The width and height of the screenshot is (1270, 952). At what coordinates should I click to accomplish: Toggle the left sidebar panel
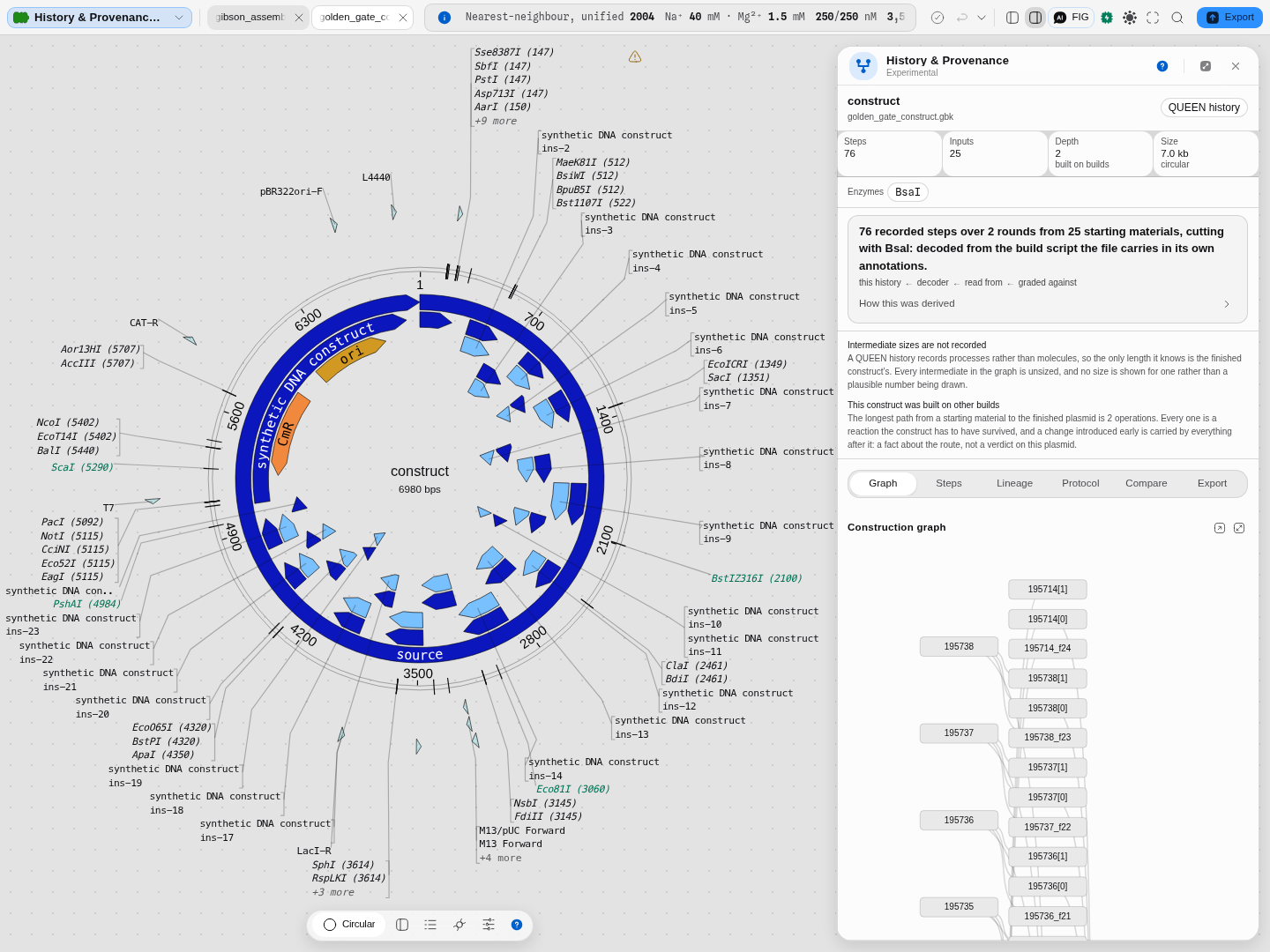click(1012, 18)
